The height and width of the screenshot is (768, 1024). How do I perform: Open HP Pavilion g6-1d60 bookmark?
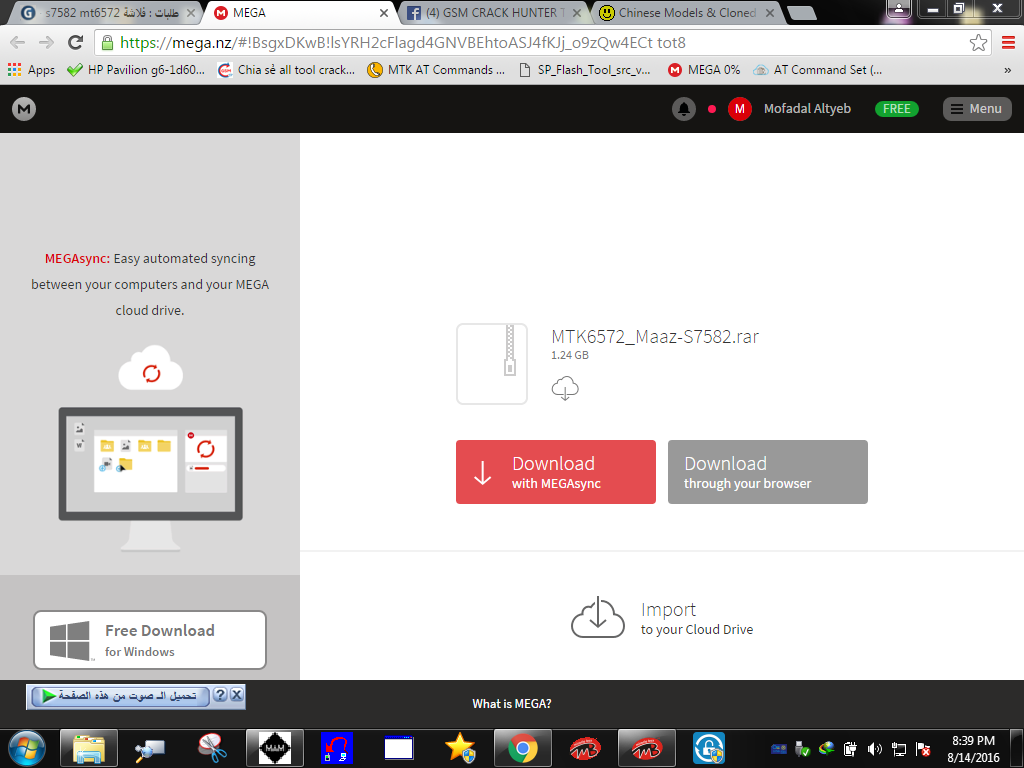[136, 70]
